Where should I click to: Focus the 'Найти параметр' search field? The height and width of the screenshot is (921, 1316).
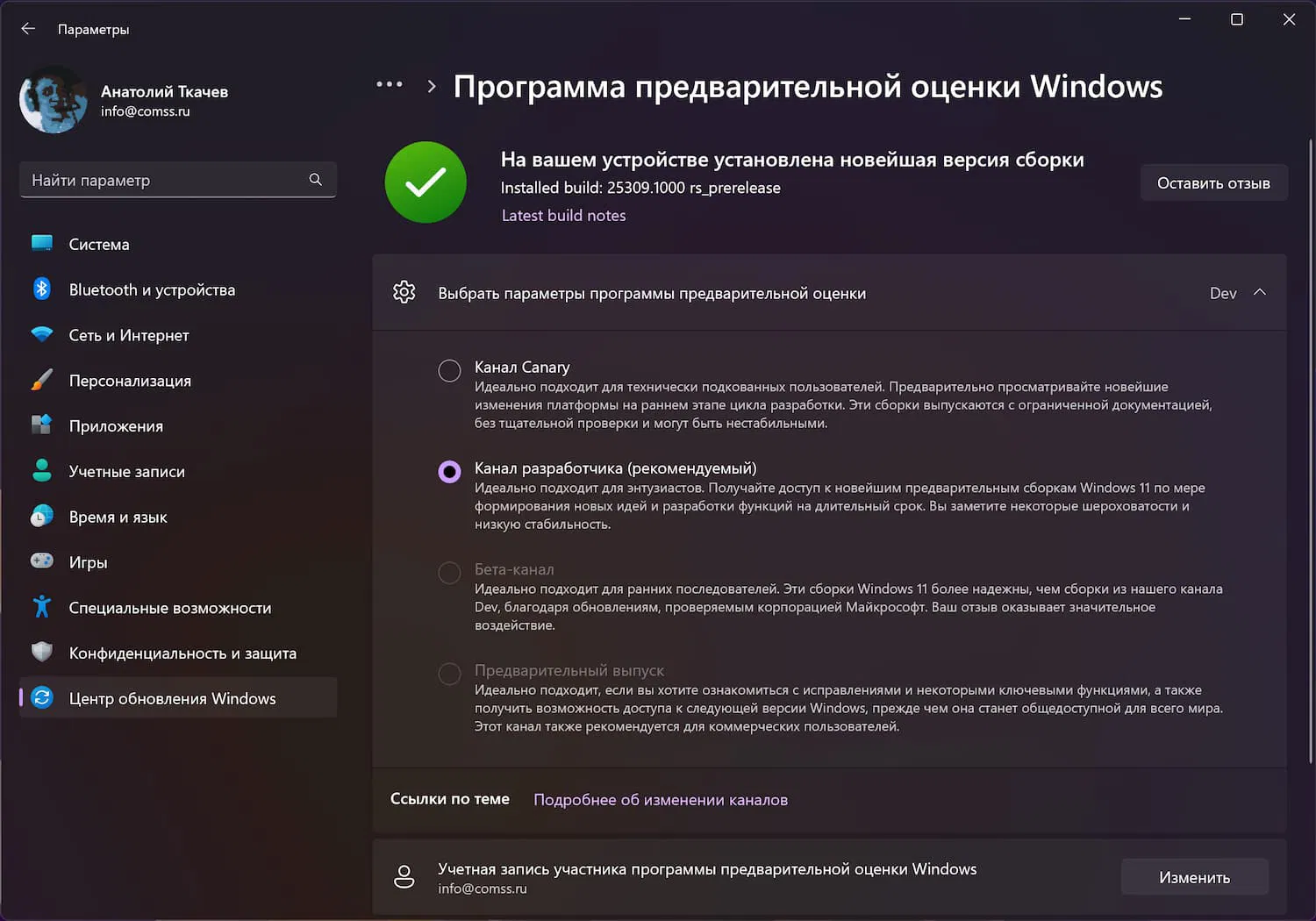coord(178,180)
